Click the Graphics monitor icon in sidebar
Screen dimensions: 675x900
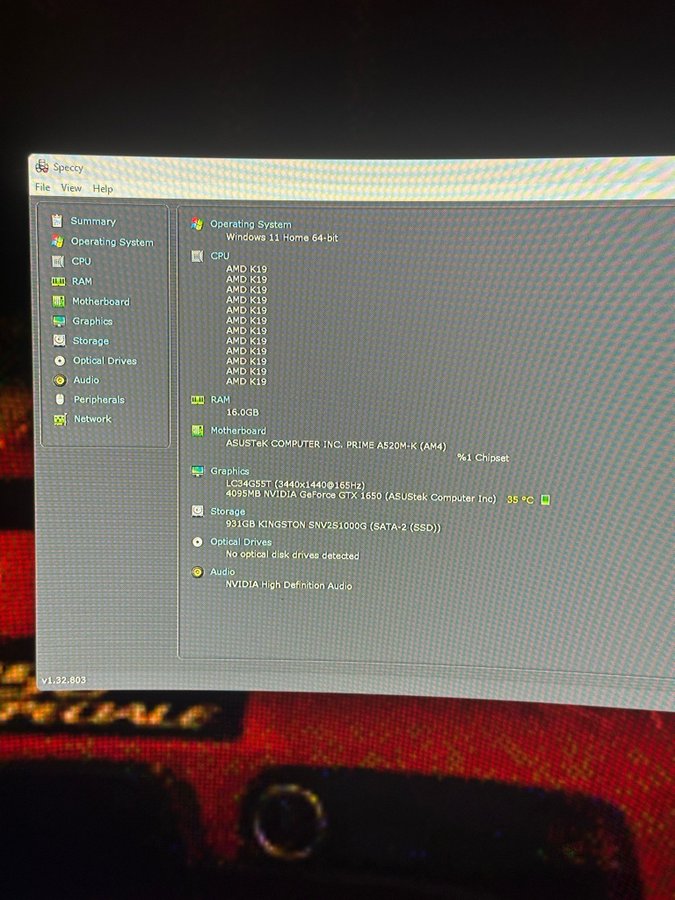tap(59, 321)
